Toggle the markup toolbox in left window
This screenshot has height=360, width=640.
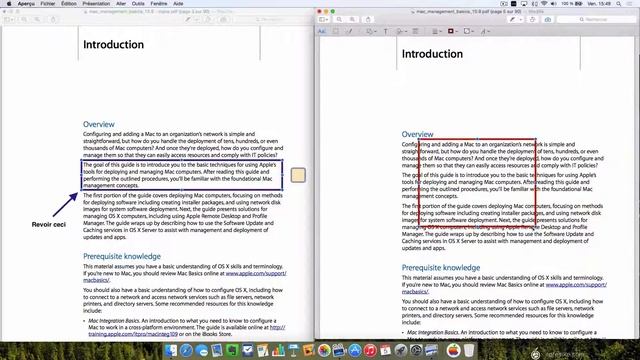pos(224,19)
